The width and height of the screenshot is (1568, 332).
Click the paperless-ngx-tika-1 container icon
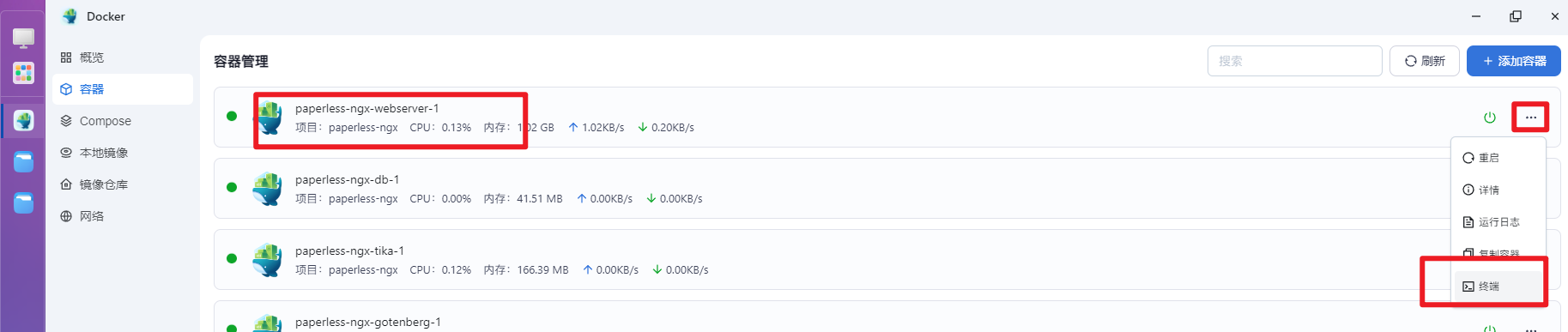click(x=268, y=260)
